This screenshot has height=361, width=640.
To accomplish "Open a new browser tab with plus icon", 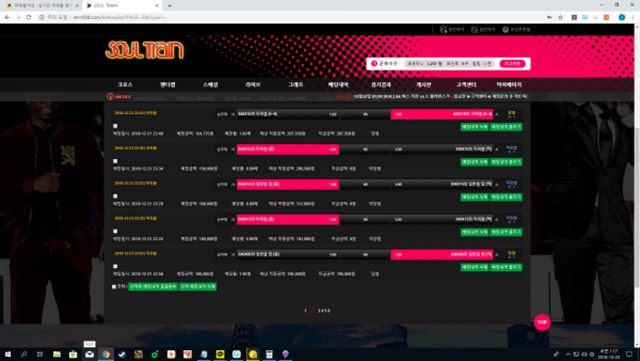I will pyautogui.click(x=169, y=6).
